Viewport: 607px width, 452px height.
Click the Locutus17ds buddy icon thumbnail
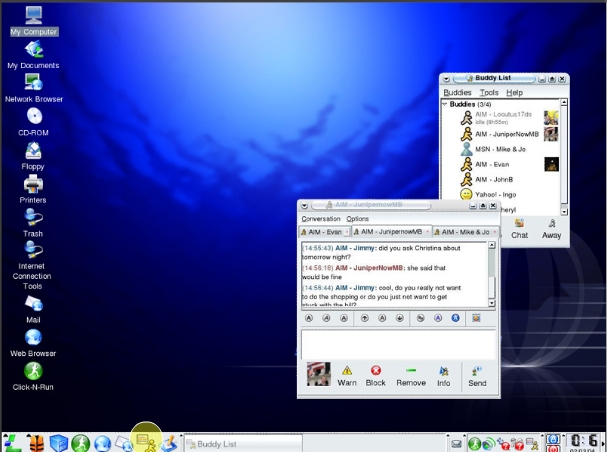pyautogui.click(x=551, y=118)
